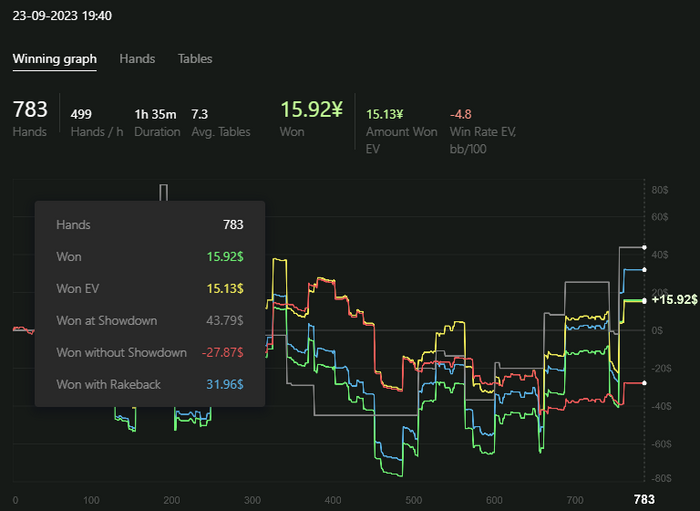The height and width of the screenshot is (511, 700).
Task: Click the red non-showdown line endpoint dot
Action: tap(644, 383)
